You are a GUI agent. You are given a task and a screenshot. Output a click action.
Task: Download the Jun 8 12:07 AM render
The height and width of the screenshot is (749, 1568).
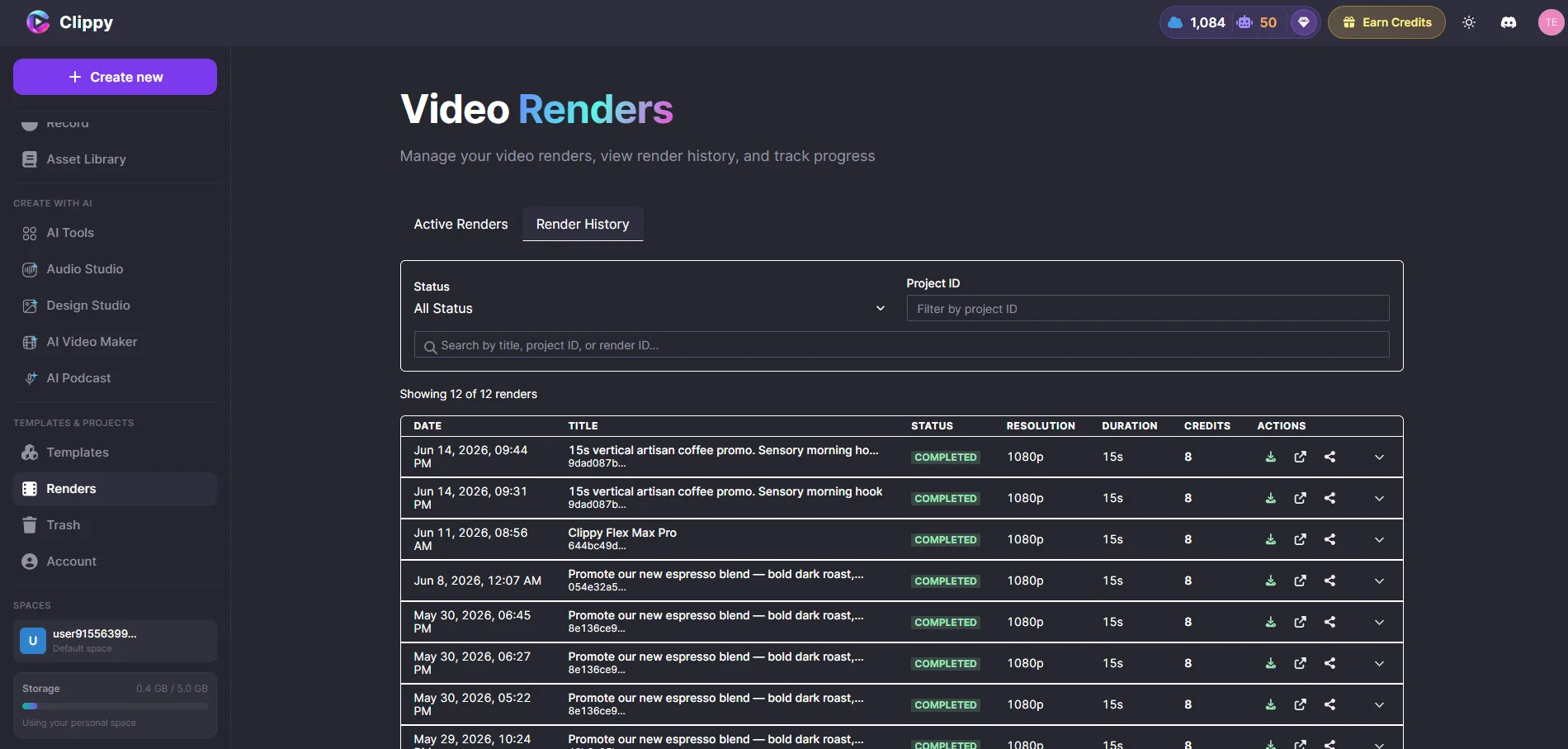coord(1271,581)
